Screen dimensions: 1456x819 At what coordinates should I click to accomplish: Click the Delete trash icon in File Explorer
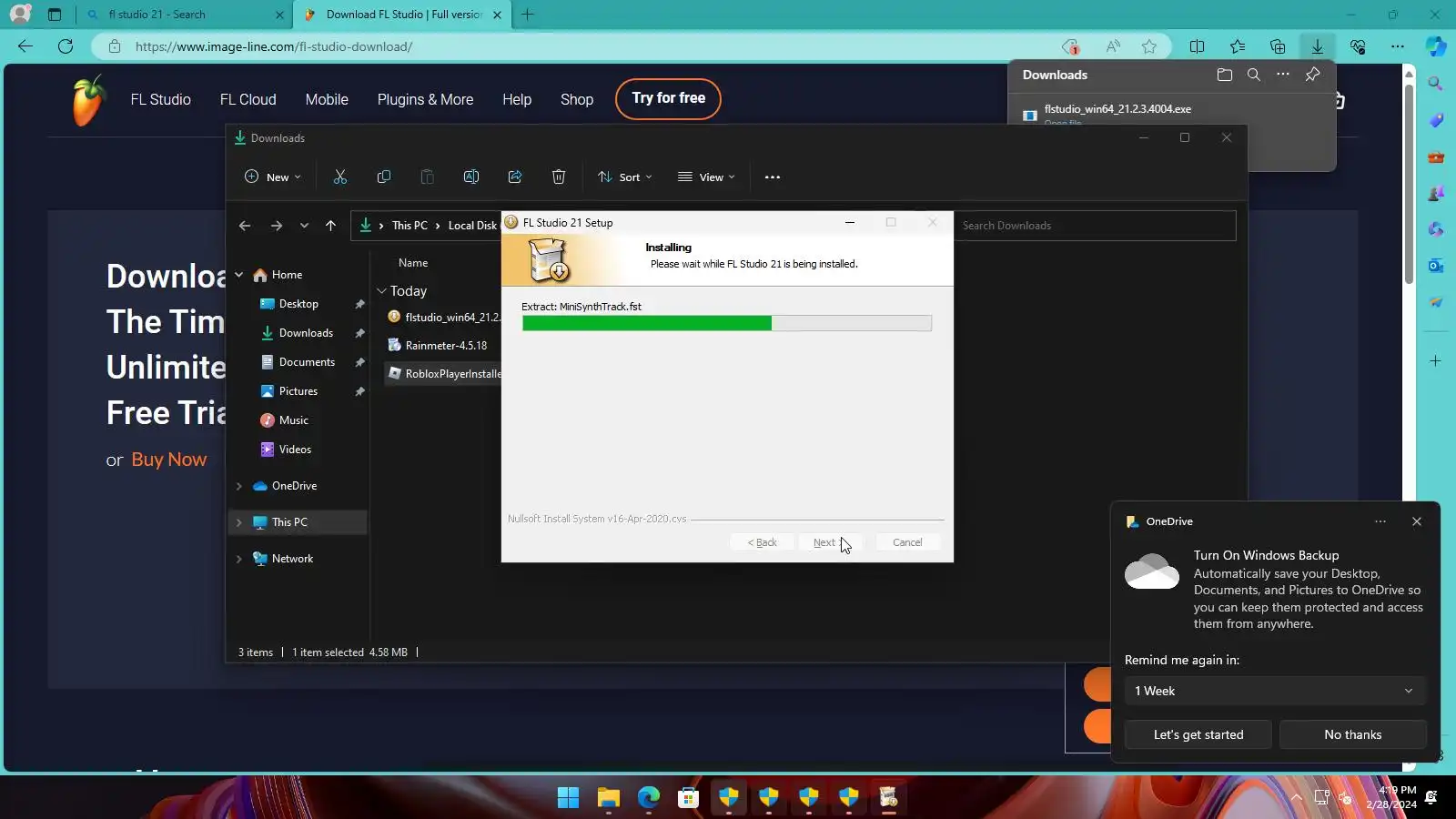(x=559, y=177)
